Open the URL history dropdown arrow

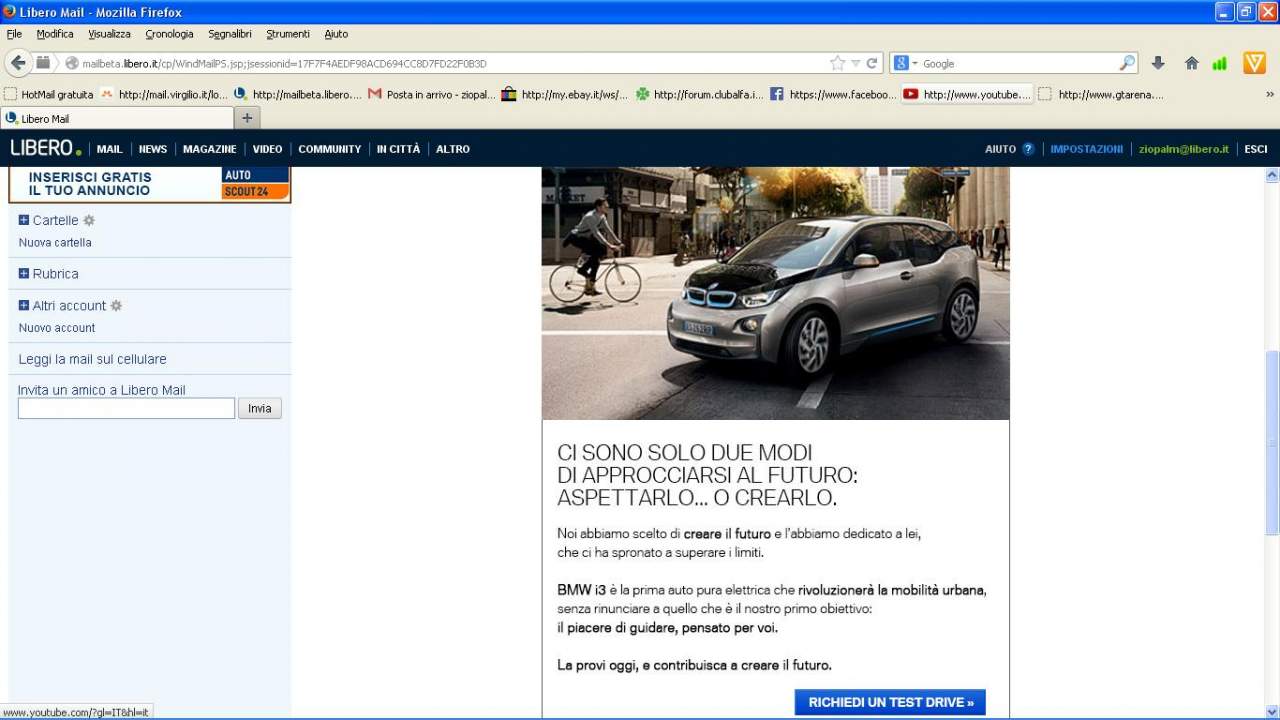(x=855, y=63)
